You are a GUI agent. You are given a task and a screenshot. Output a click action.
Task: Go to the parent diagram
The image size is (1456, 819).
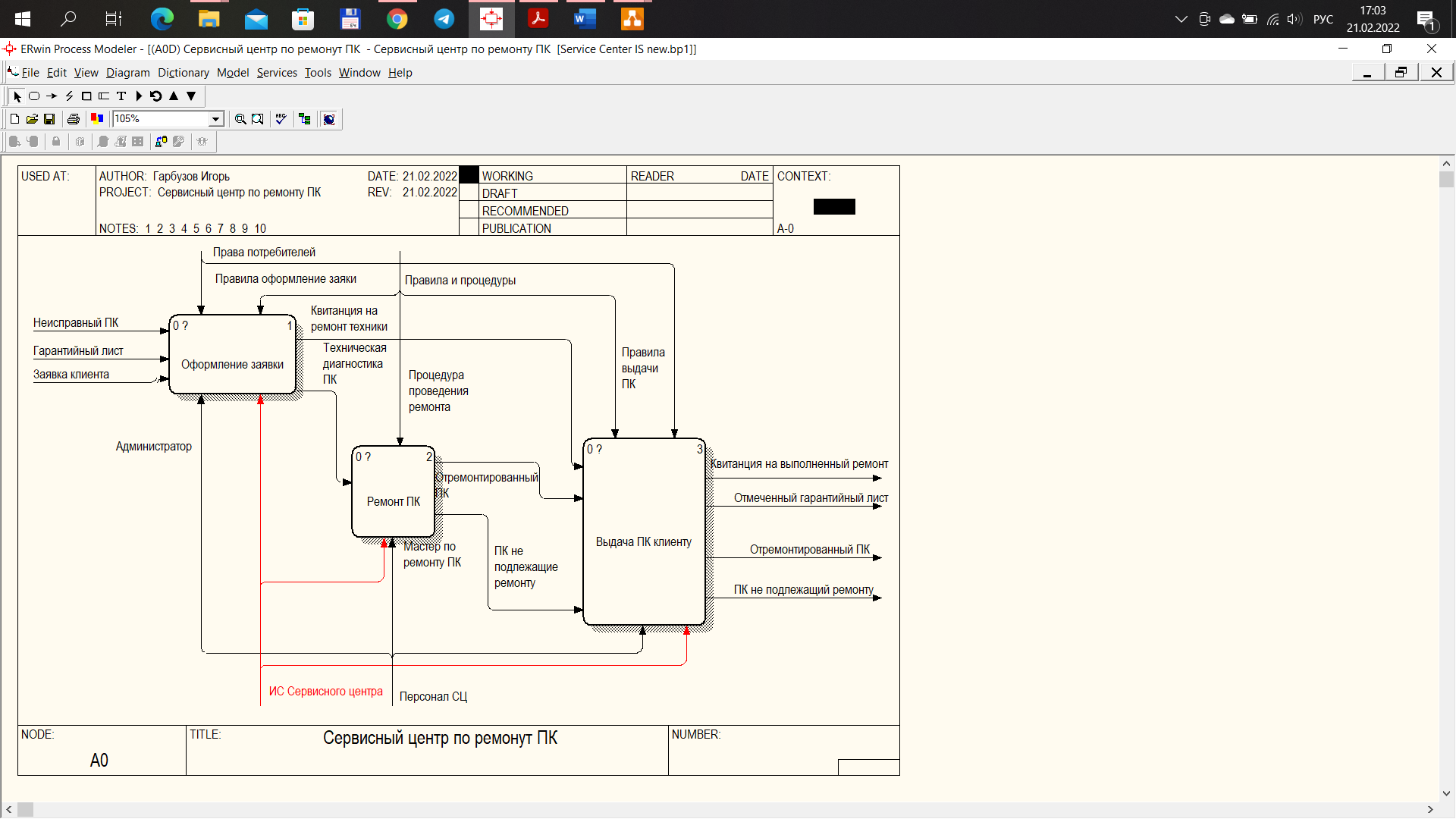click(x=174, y=96)
